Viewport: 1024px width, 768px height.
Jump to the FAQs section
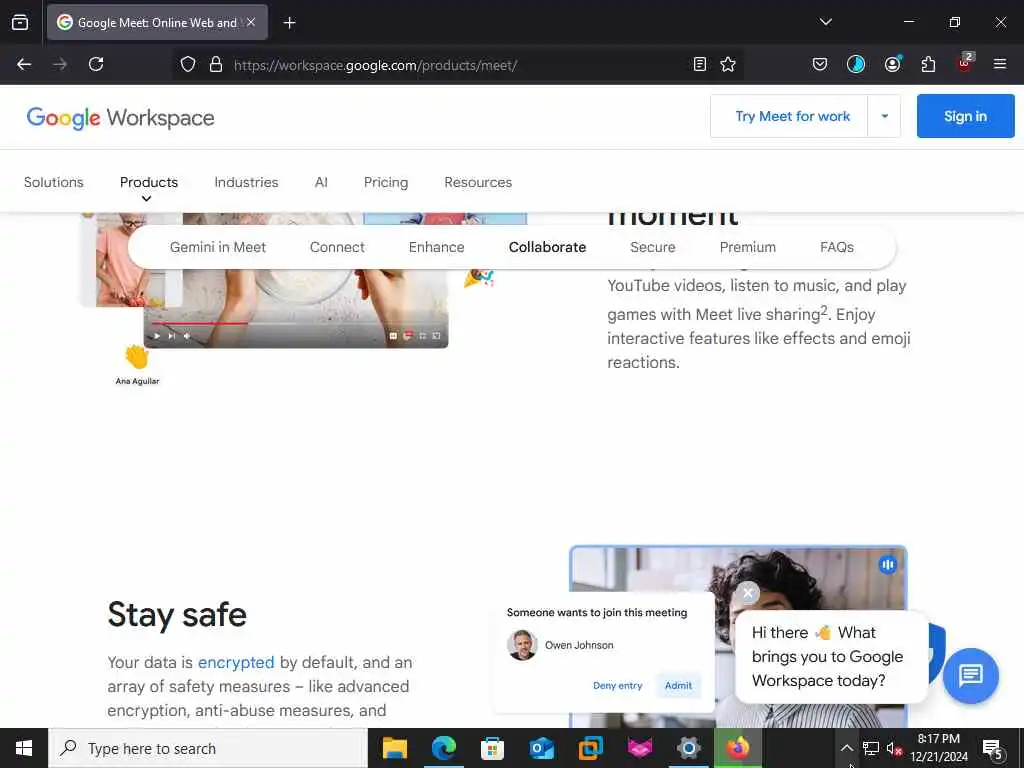(x=837, y=248)
